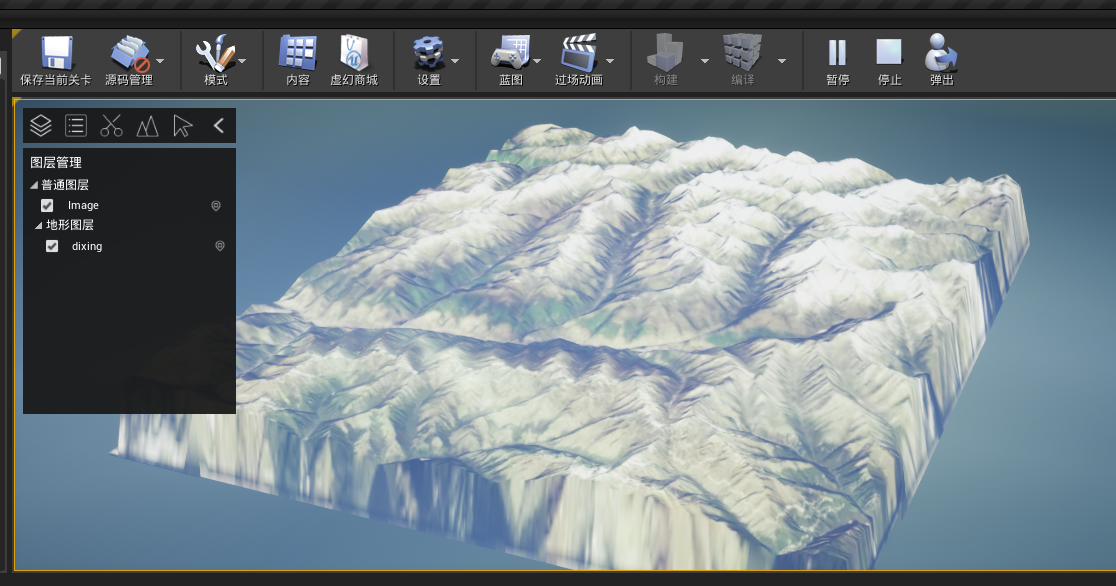The image size is (1116, 586).
Task: Select the scissors cut tool icon
Action: point(111,126)
